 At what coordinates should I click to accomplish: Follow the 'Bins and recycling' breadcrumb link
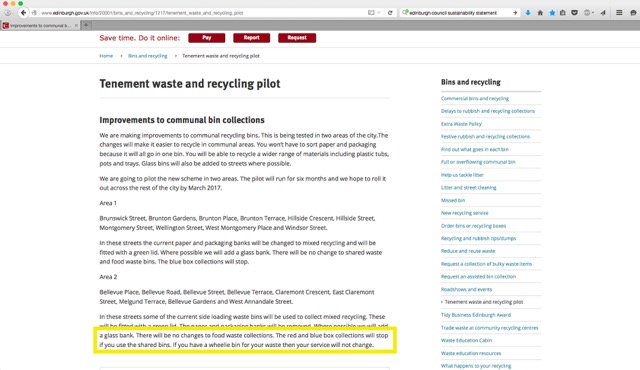147,56
